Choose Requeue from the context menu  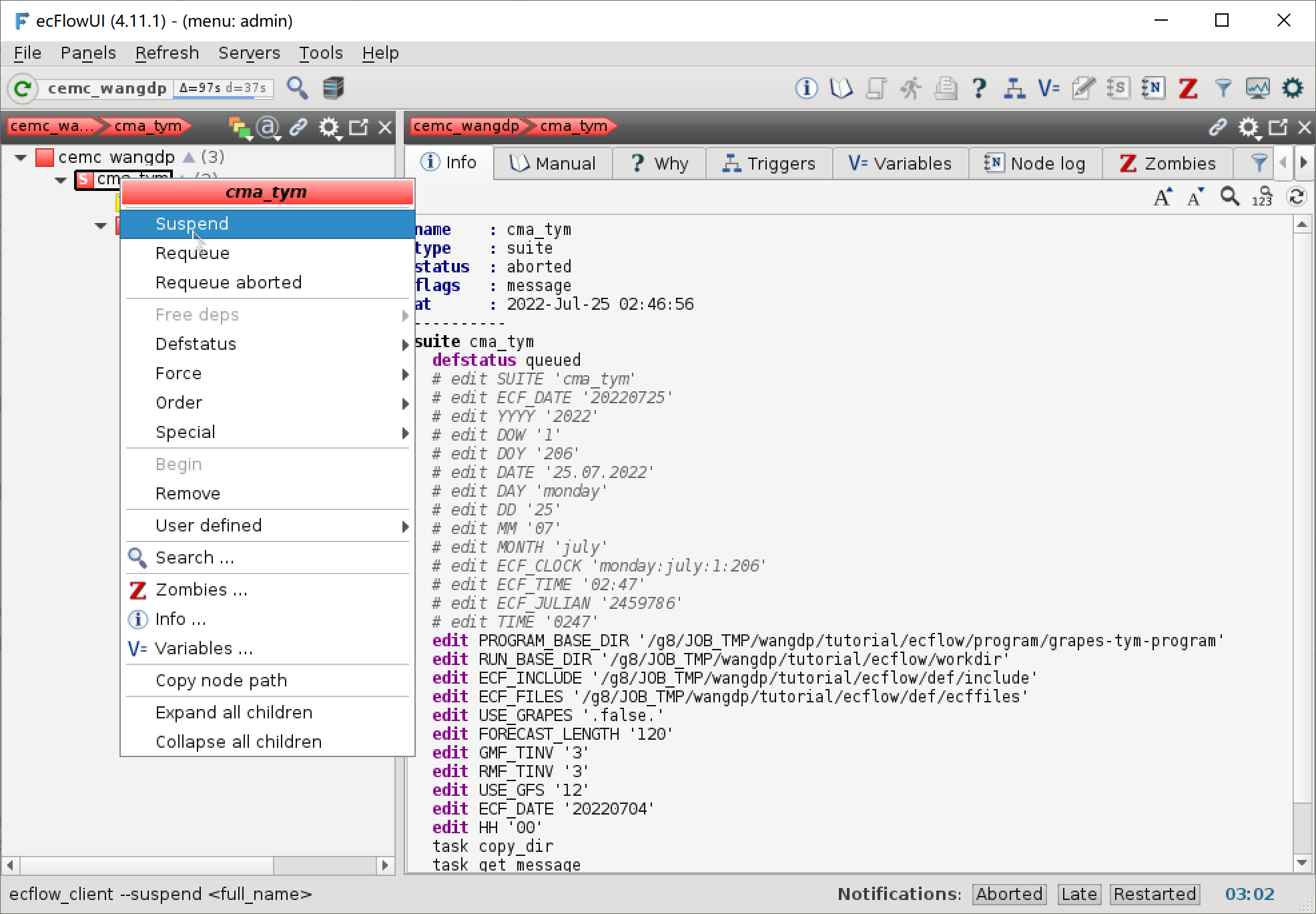(x=267, y=253)
